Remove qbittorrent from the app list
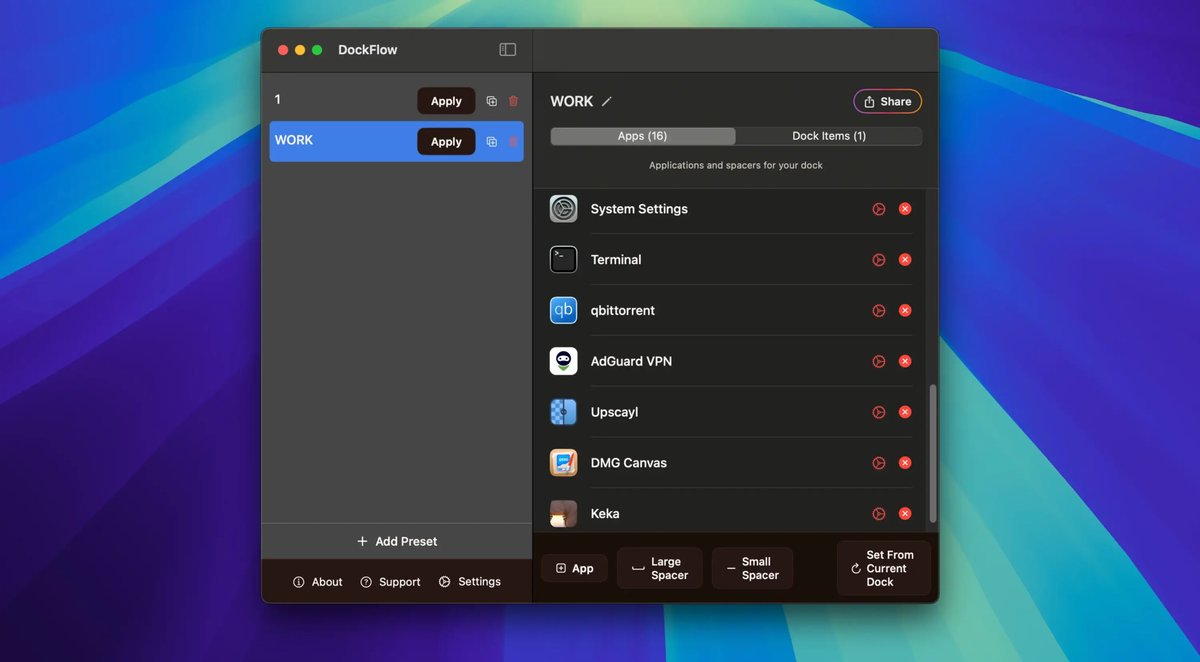 click(x=905, y=310)
